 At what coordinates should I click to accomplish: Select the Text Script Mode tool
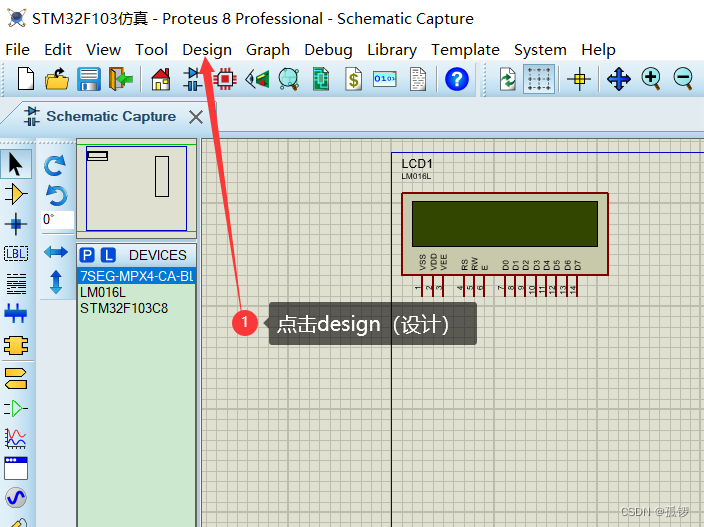[x=16, y=284]
